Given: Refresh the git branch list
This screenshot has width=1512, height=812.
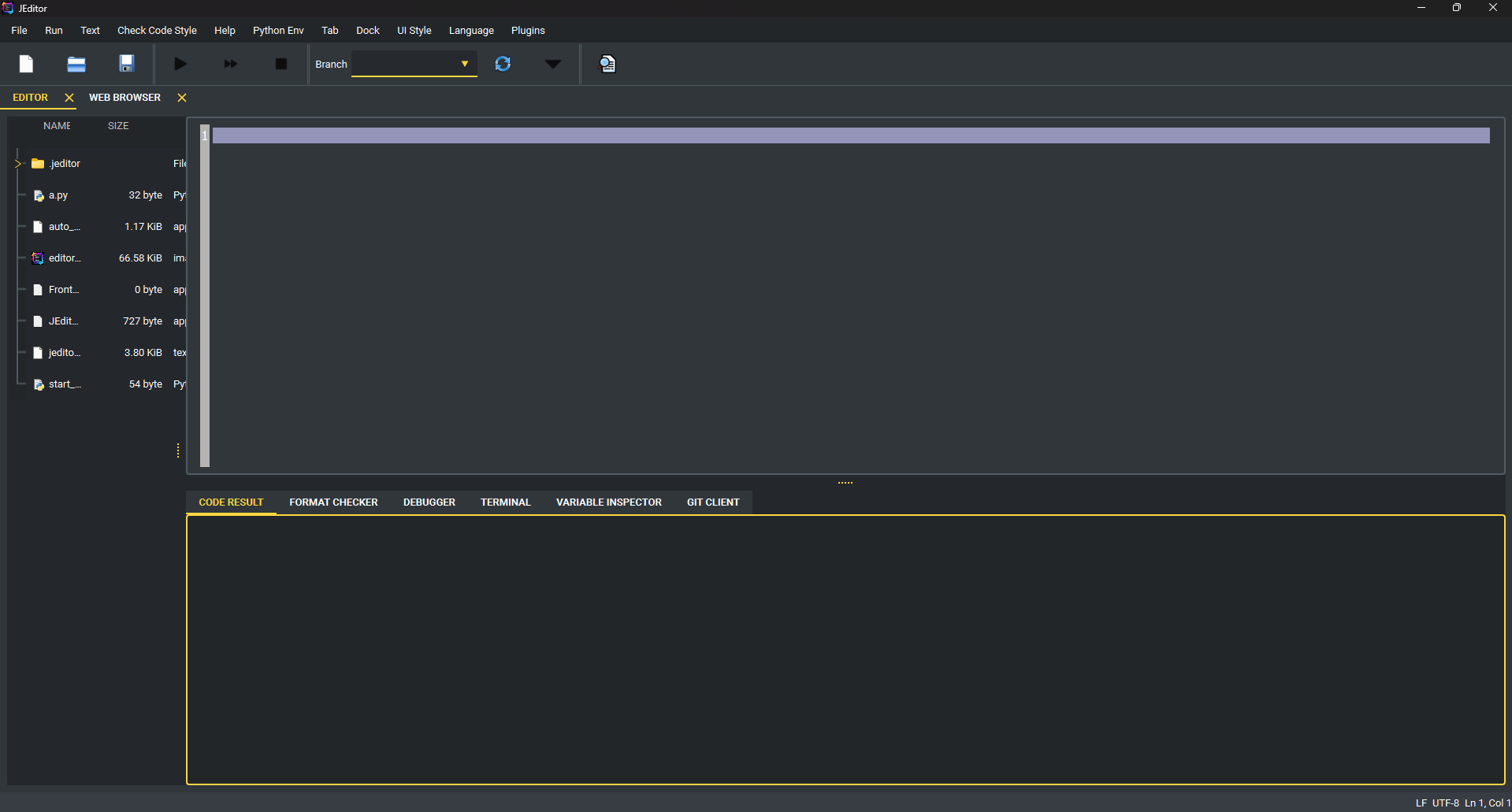Looking at the screenshot, I should 503,64.
